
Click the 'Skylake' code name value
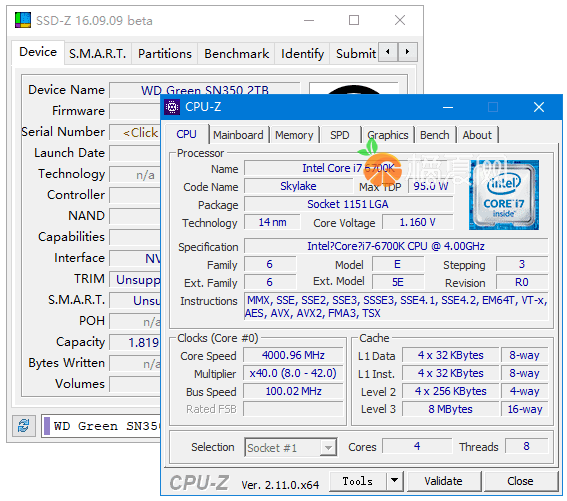pos(298,186)
